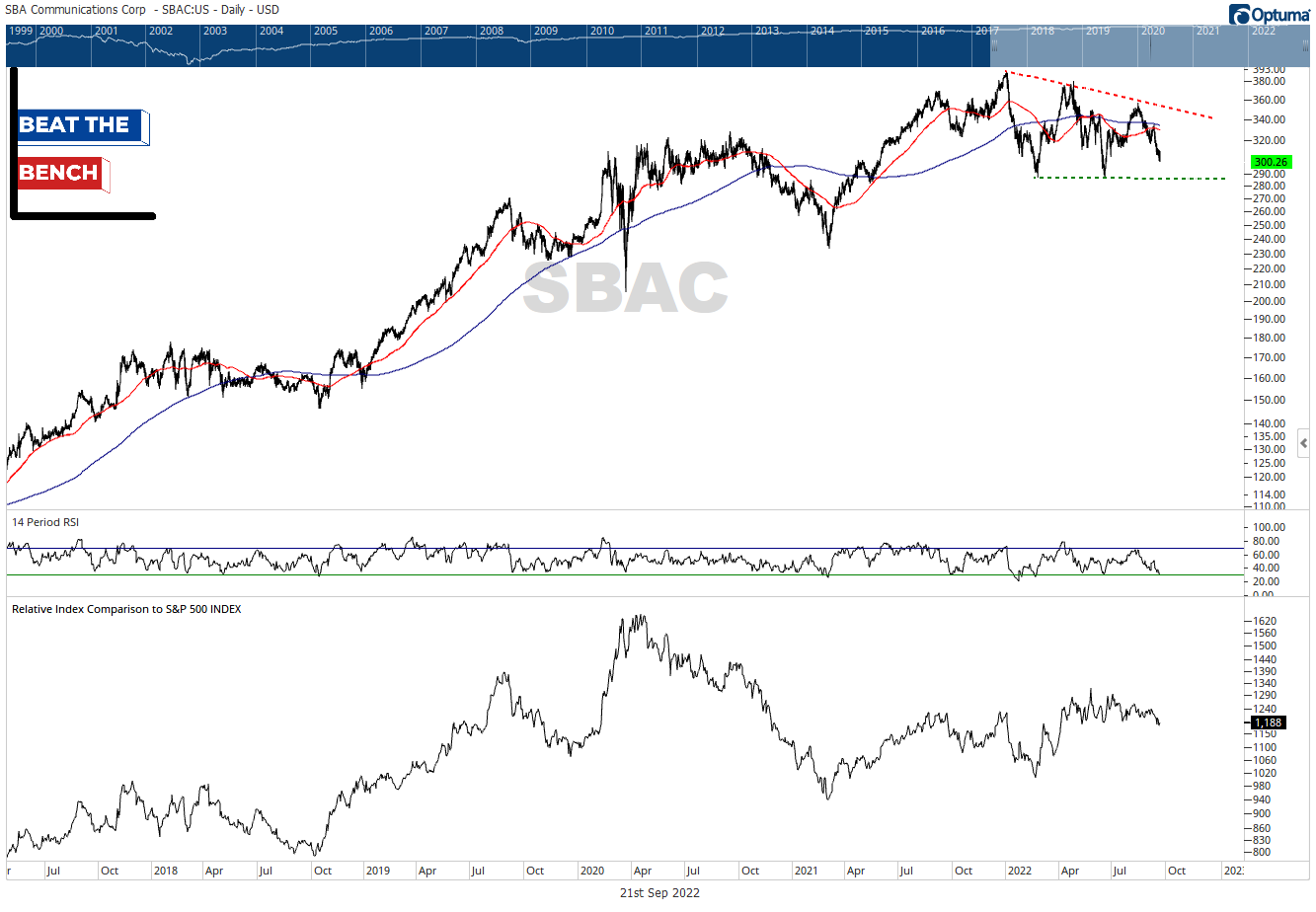Click year 2011 in the overview timeline

click(657, 32)
